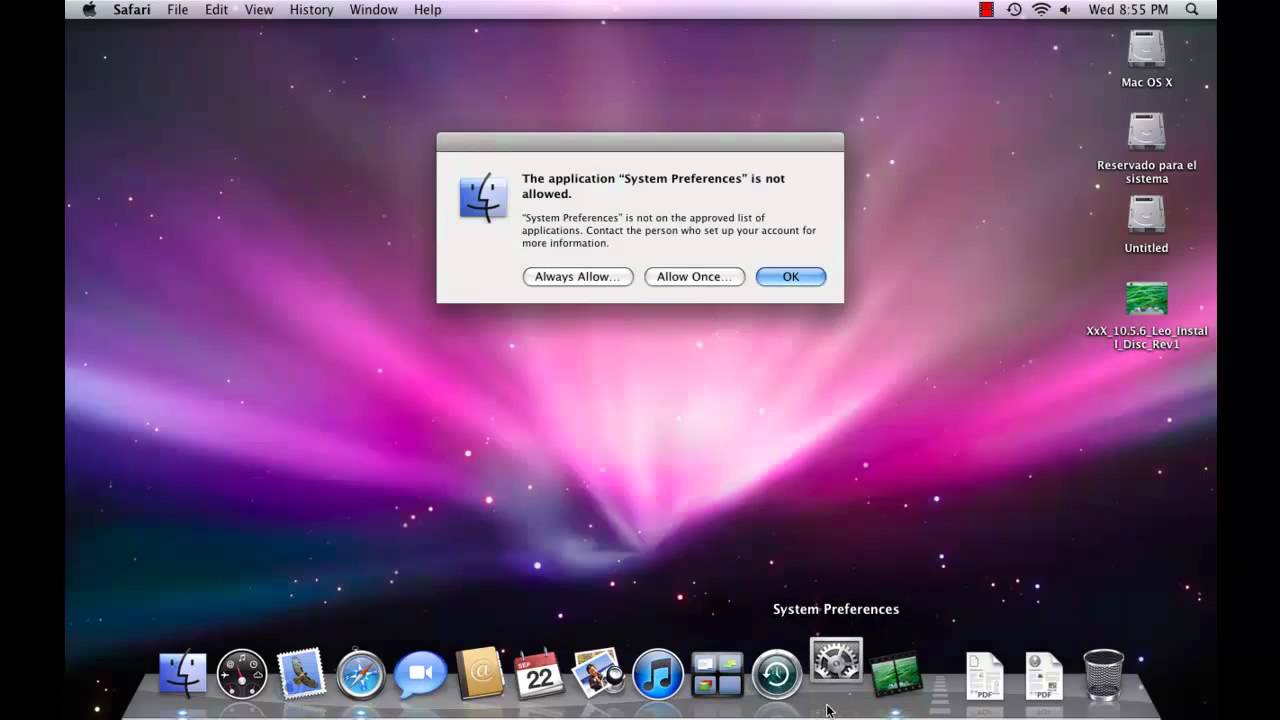This screenshot has width=1280, height=720.
Task: Open the View menu
Action: [259, 9]
